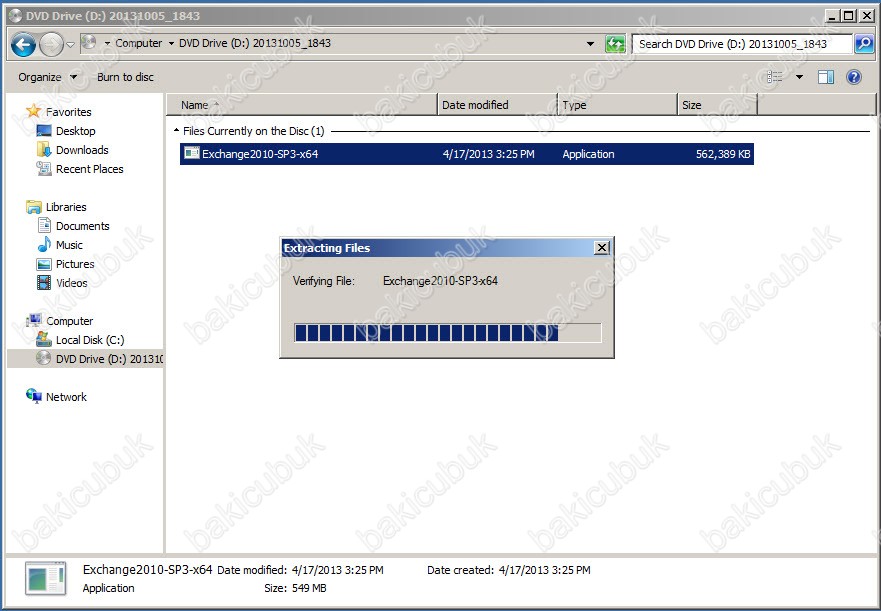Open the recent pages dropdown arrow

[x=70, y=44]
